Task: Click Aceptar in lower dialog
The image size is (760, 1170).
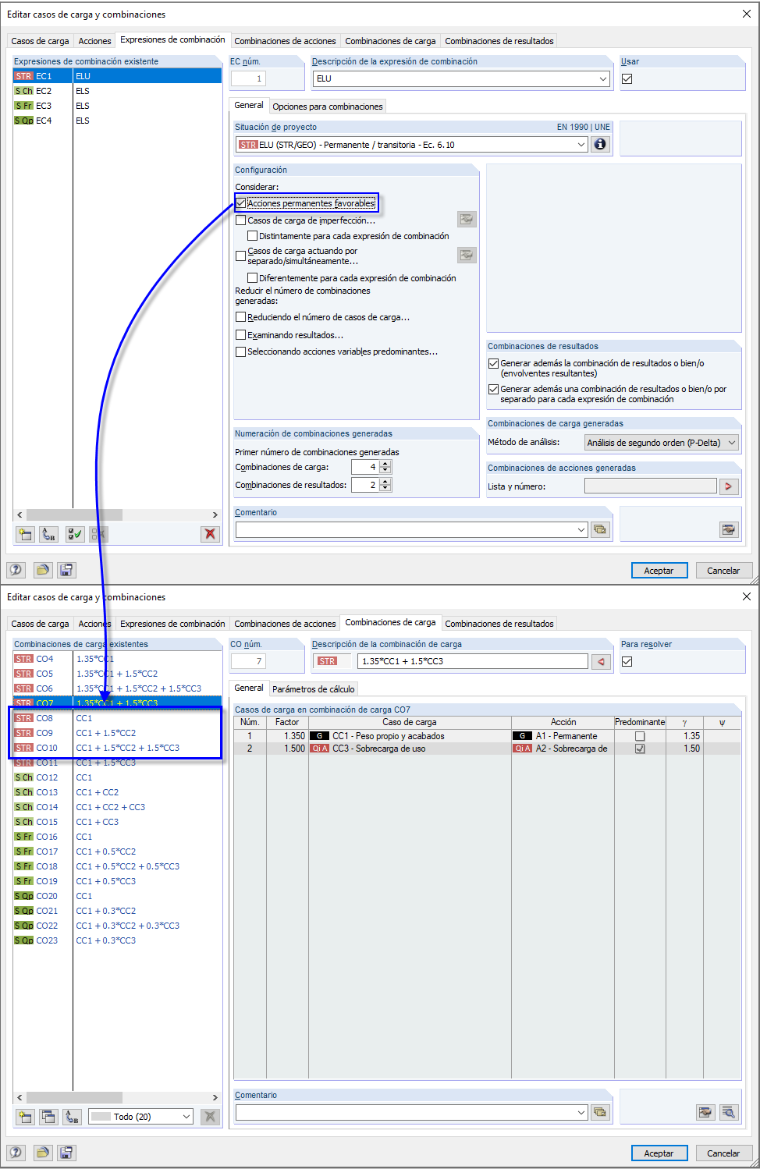Action: tap(659, 1154)
